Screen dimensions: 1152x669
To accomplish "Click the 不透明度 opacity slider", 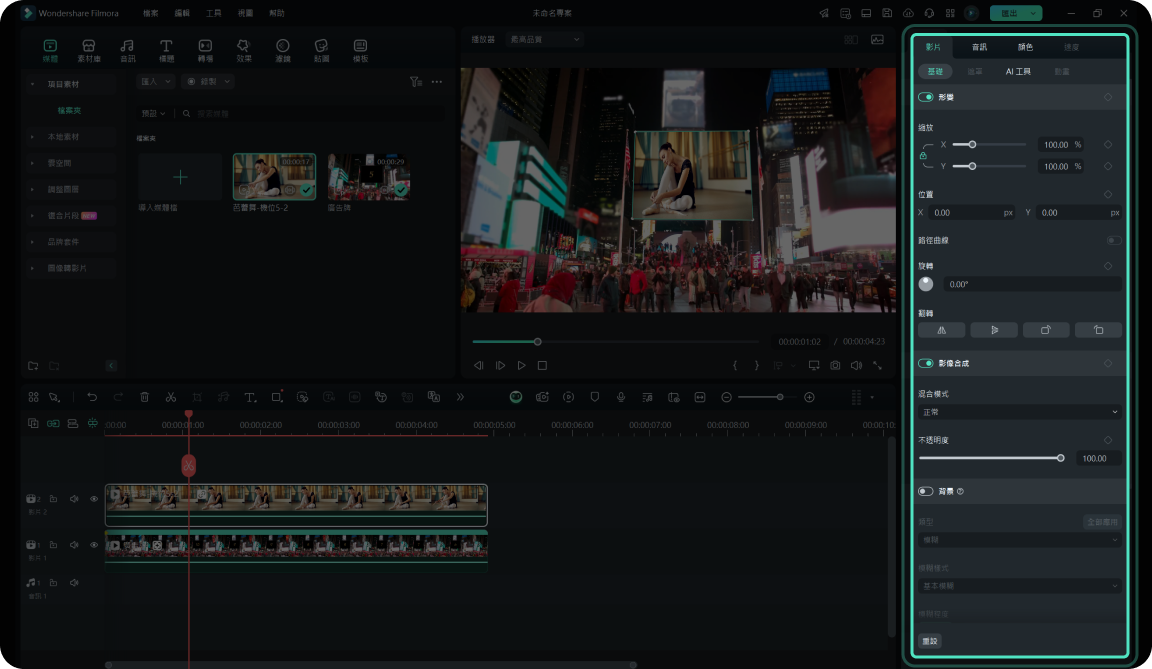I will click(992, 458).
